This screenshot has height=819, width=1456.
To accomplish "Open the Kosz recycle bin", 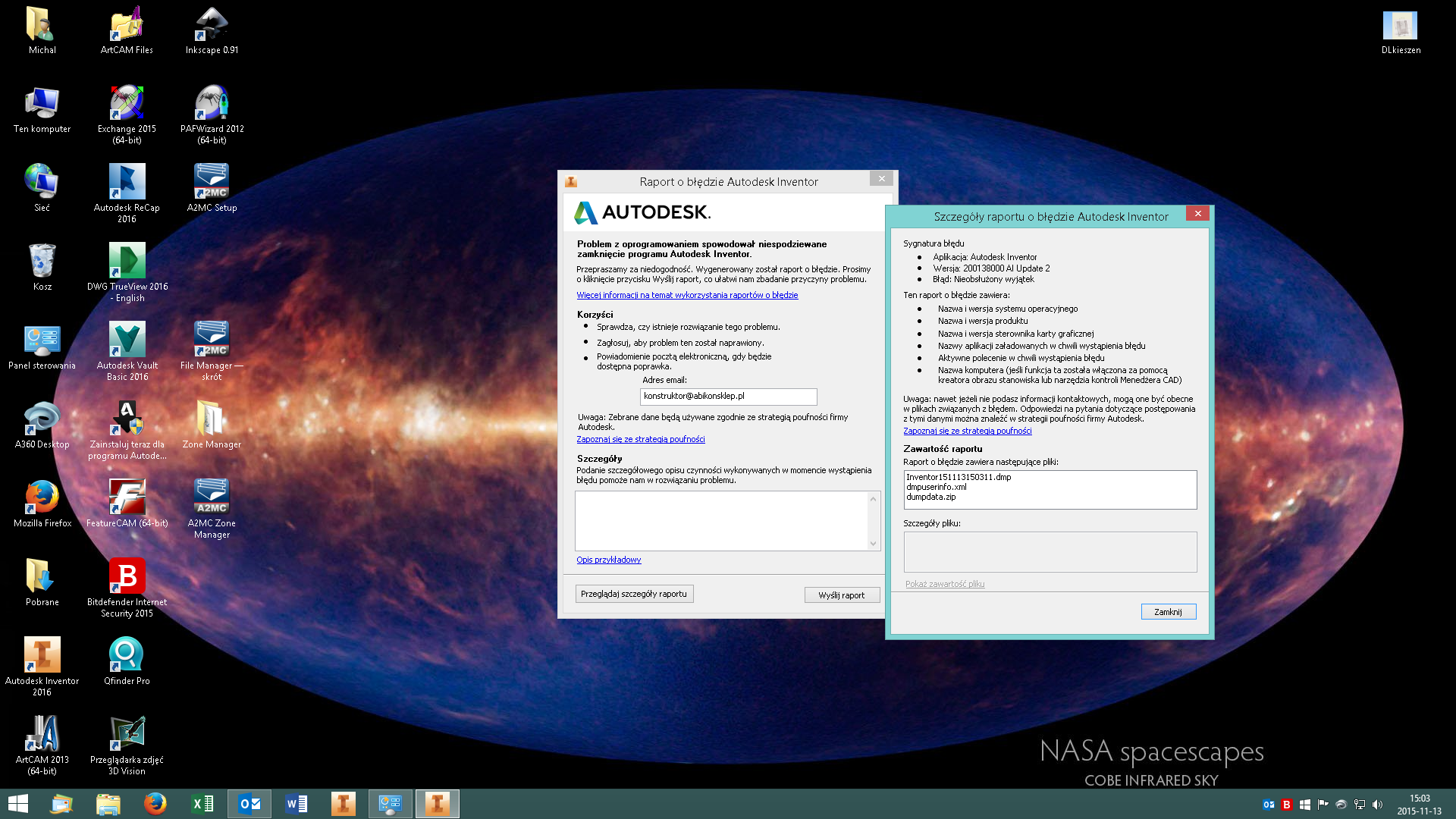I will pos(42,267).
